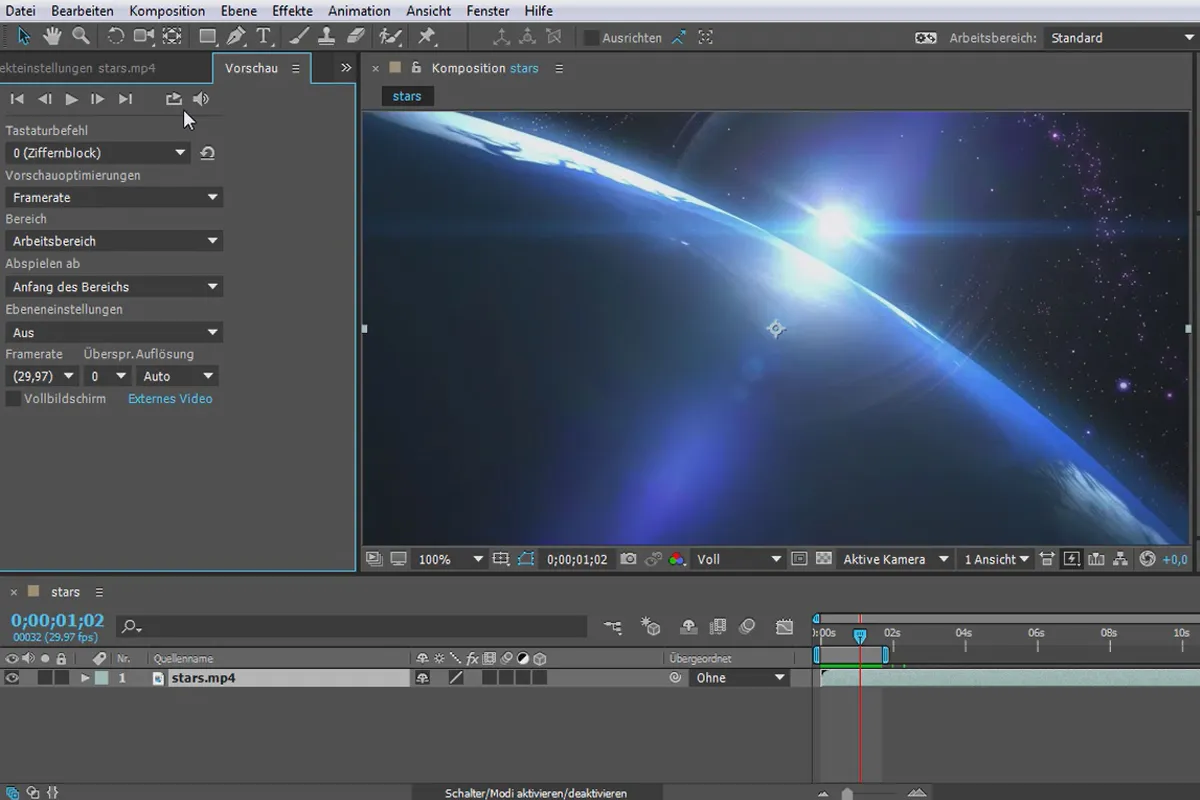Jump to first frame in Vorschau panel
Viewport: 1200px width, 800px height.
click(x=17, y=98)
